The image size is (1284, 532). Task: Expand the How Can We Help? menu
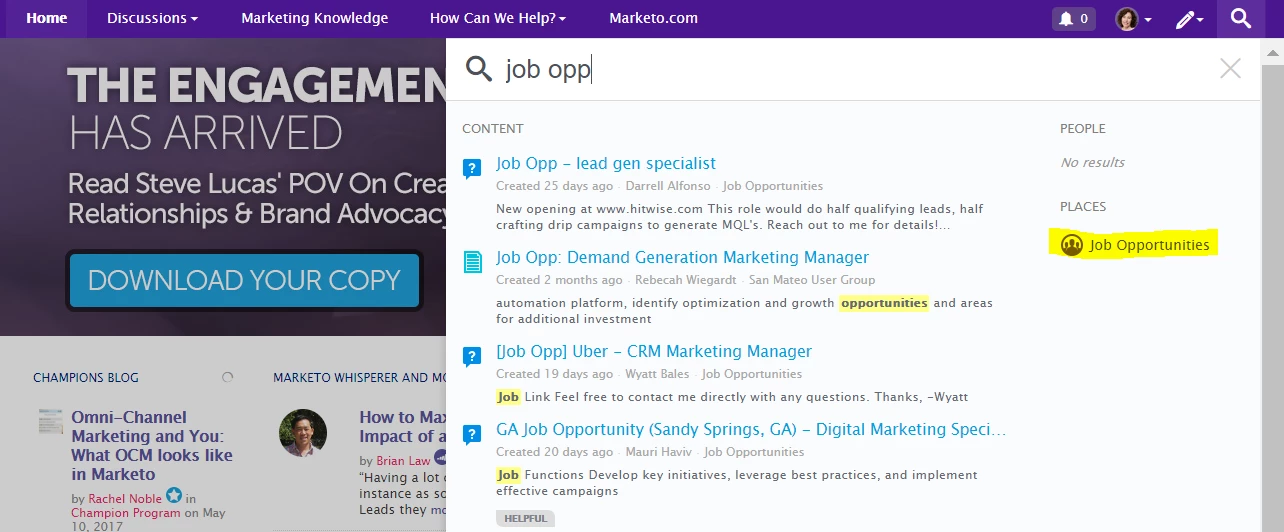pos(498,18)
